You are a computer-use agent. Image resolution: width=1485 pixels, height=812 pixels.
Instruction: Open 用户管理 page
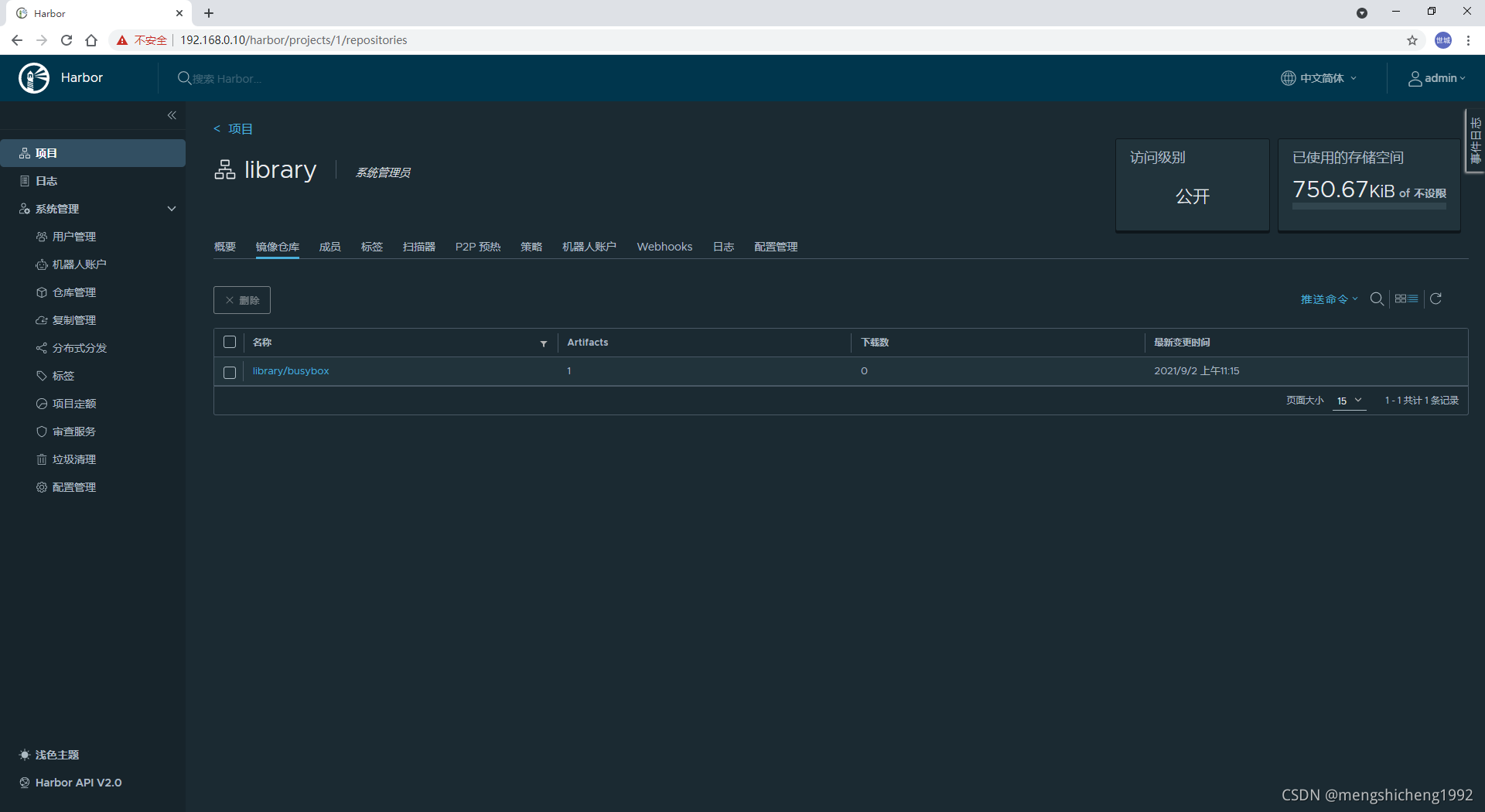pyautogui.click(x=74, y=237)
